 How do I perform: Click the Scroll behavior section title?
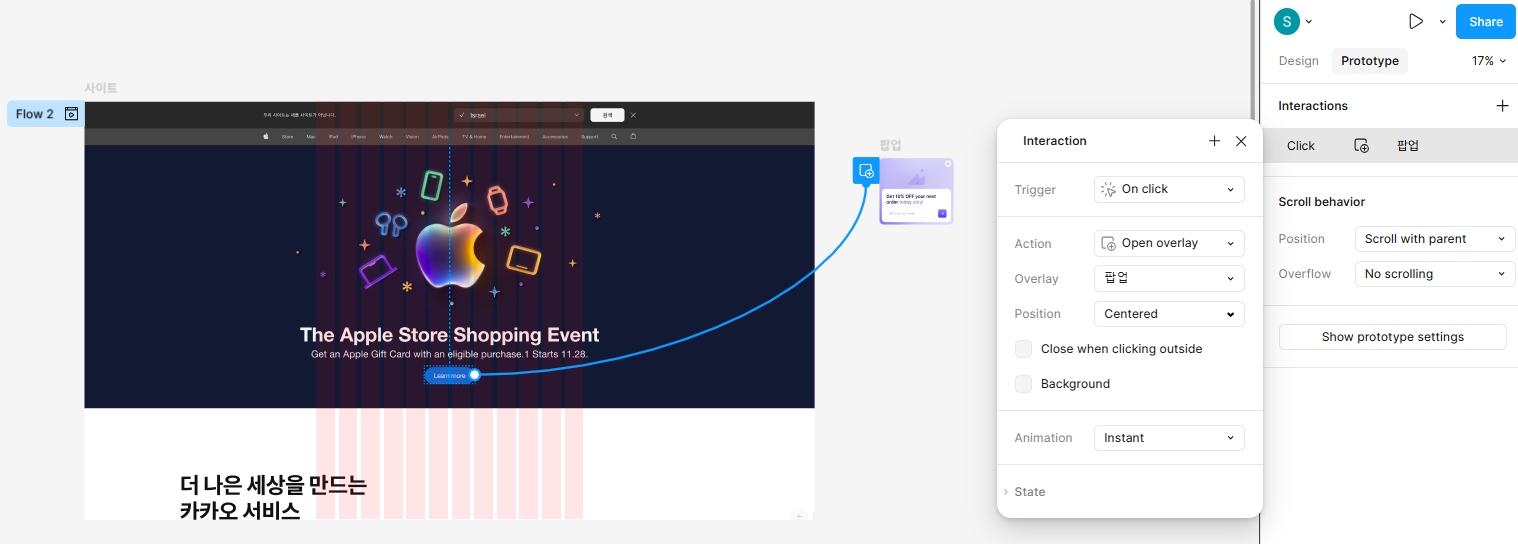click(x=1321, y=202)
